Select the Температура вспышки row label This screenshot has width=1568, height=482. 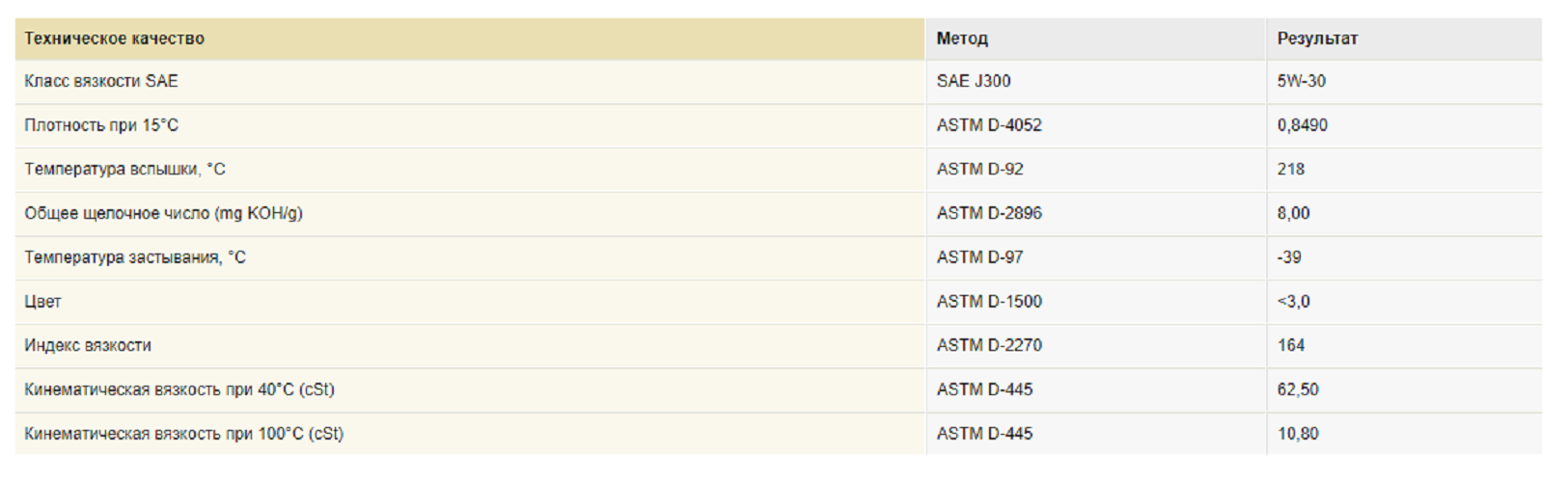124,170
